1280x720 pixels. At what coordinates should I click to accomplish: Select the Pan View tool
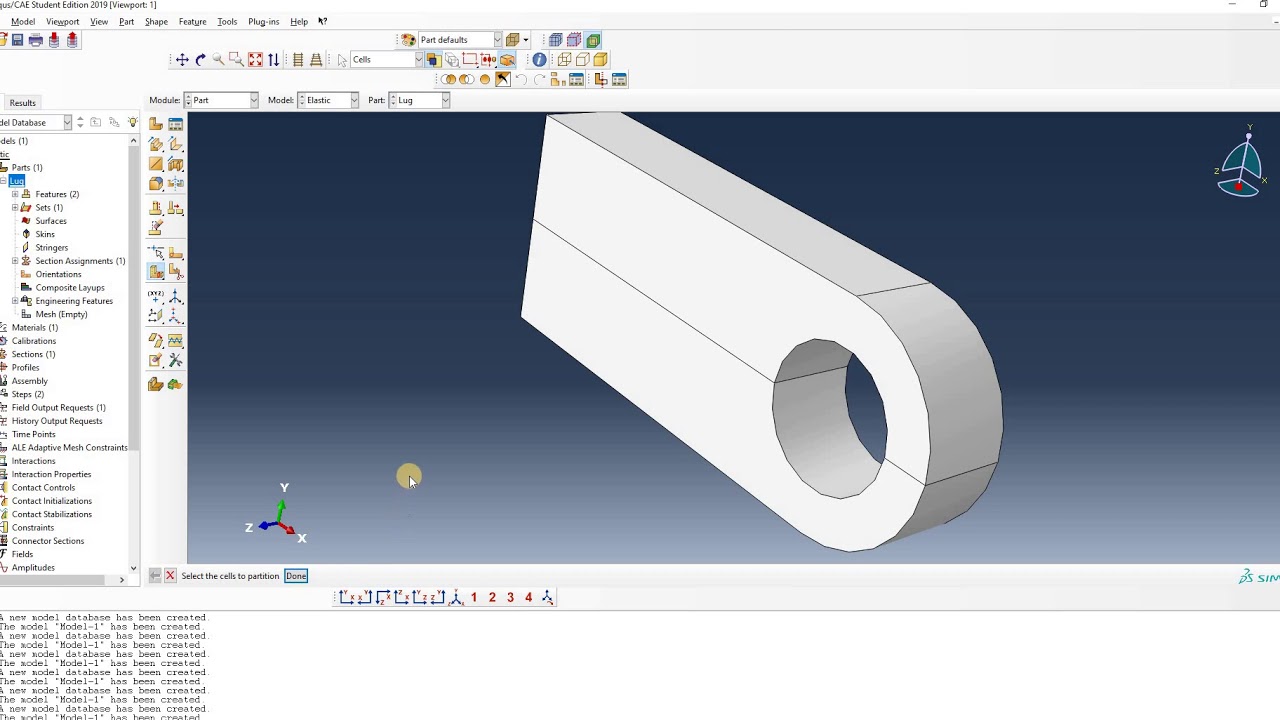tap(182, 60)
